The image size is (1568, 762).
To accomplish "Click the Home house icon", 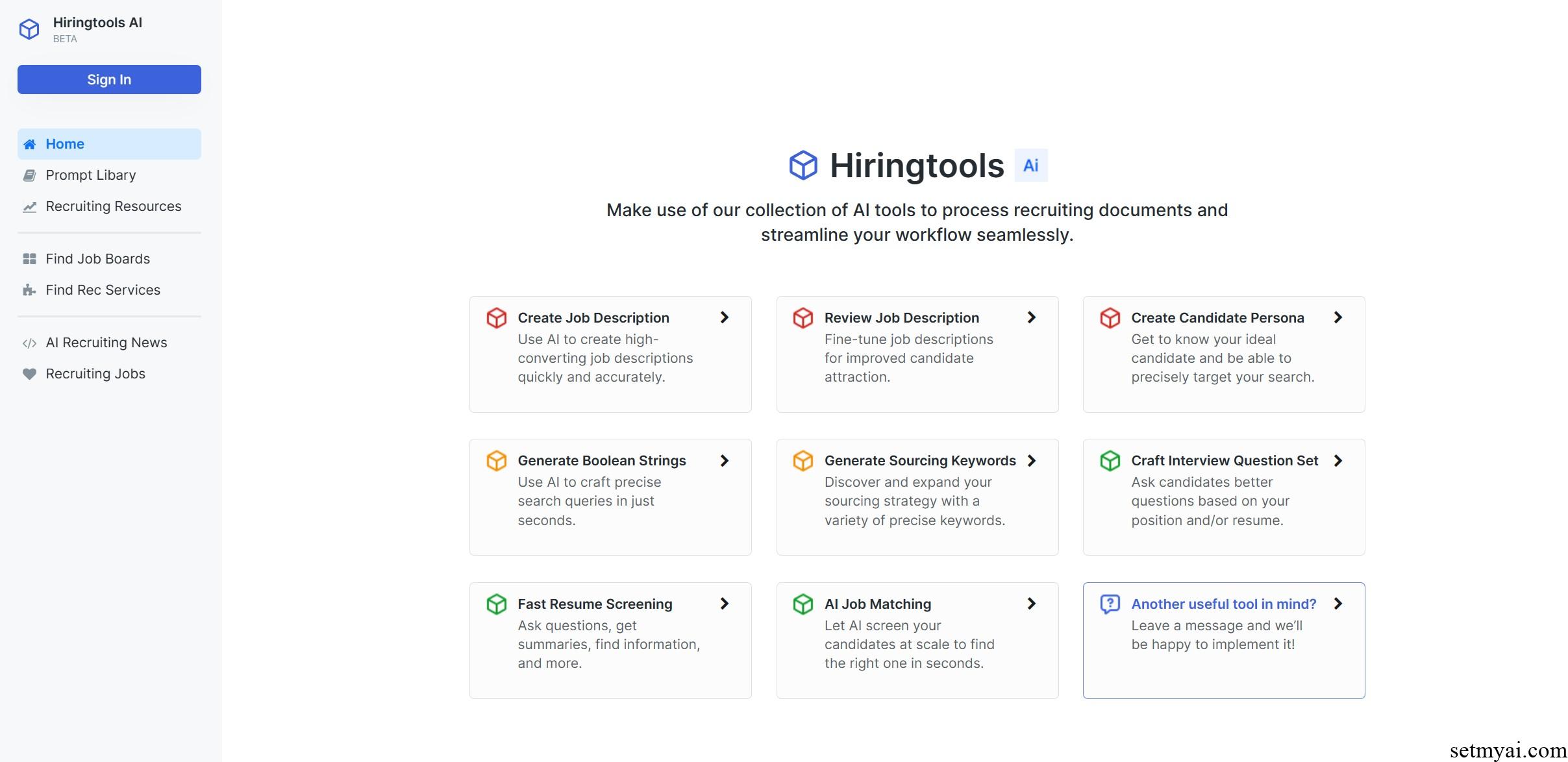I will click(29, 144).
